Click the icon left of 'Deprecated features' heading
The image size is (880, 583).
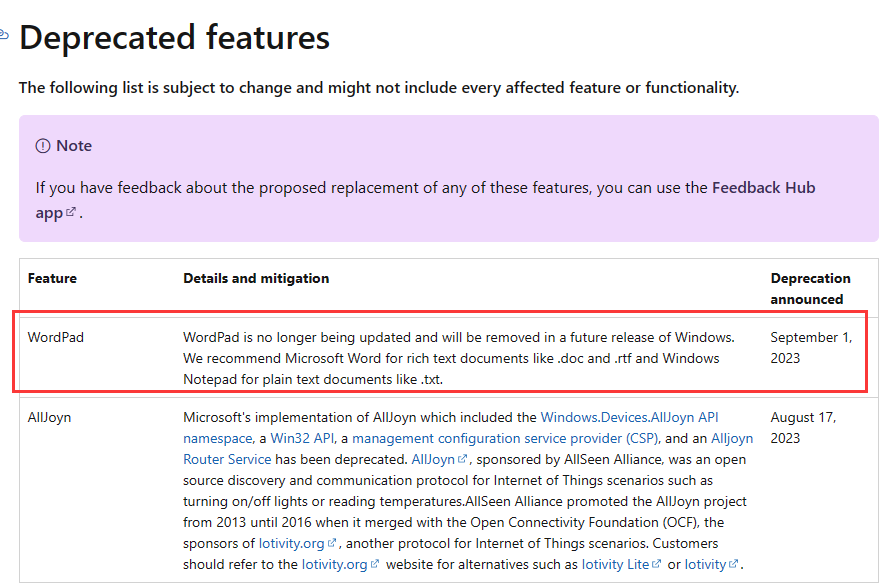tap(3, 35)
